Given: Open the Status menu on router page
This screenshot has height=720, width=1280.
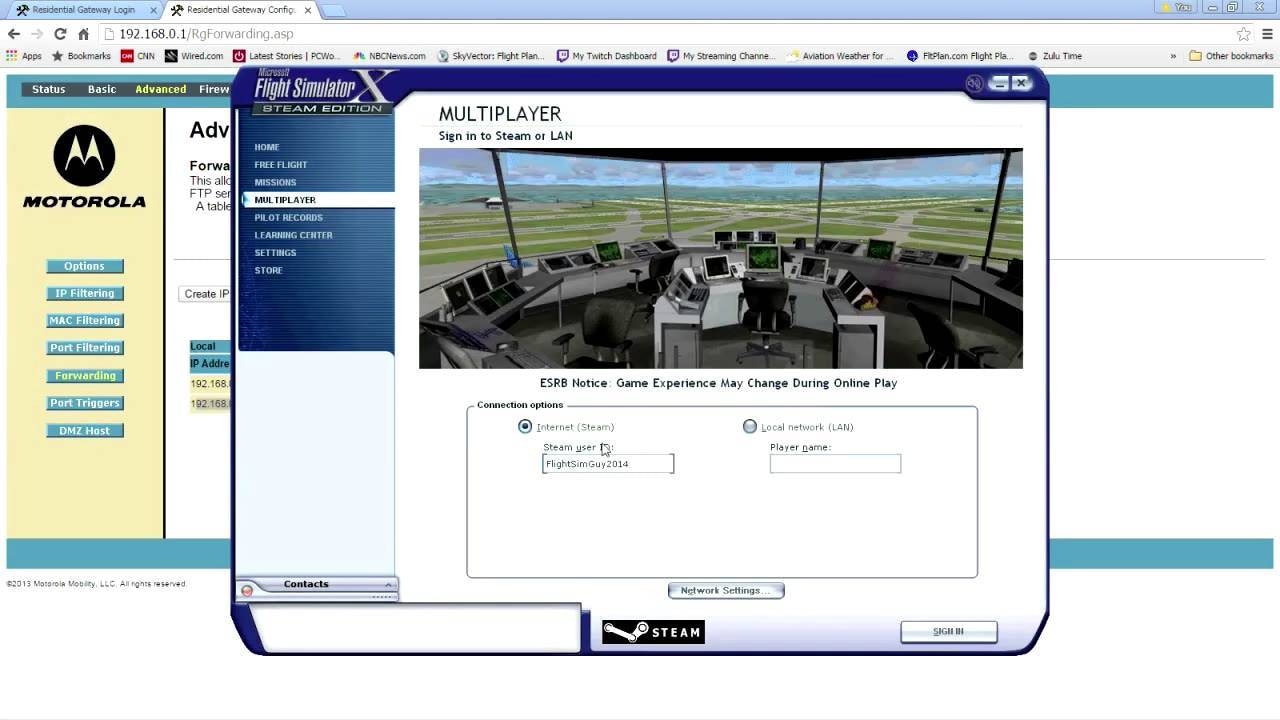Looking at the screenshot, I should pos(48,89).
